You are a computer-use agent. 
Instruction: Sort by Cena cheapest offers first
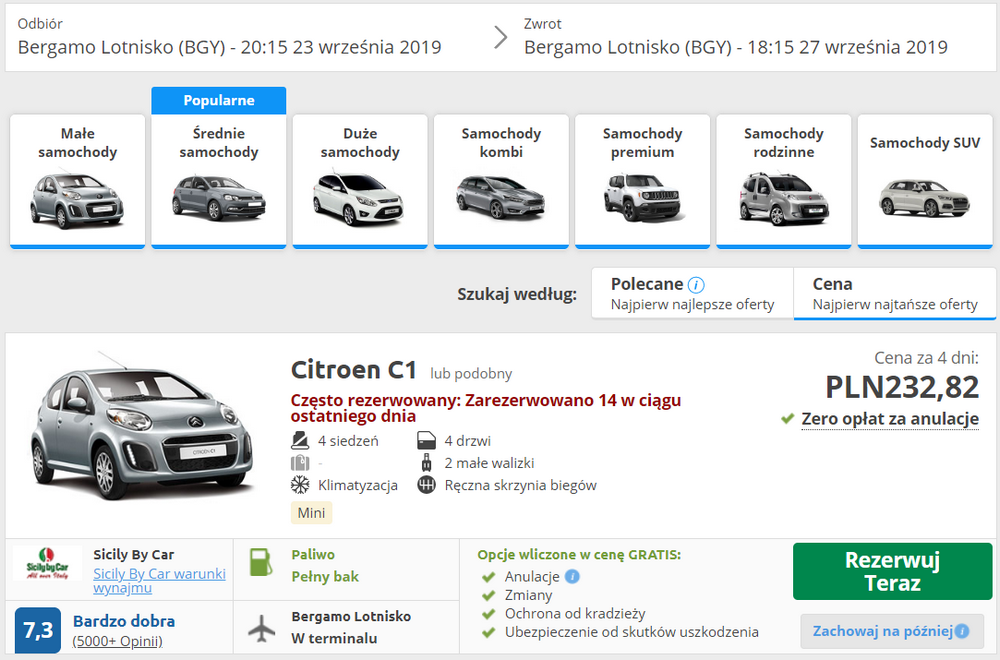(895, 293)
